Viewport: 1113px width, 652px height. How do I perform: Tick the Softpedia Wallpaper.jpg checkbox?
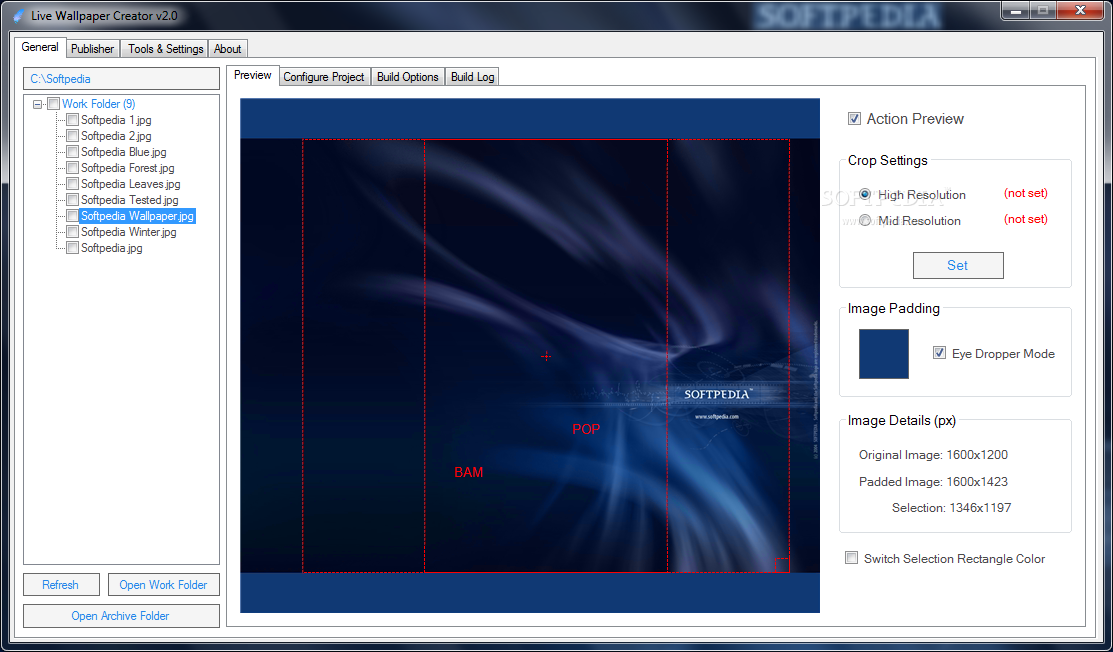(72, 216)
